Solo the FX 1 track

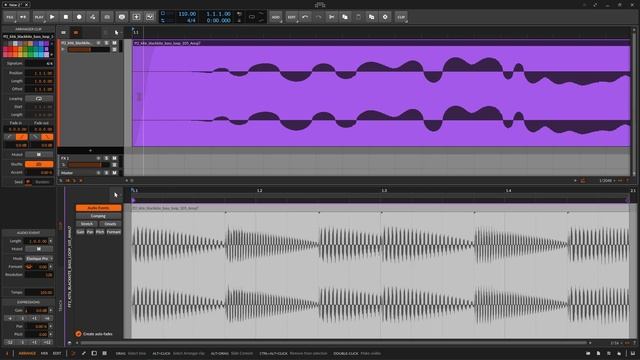pos(107,158)
